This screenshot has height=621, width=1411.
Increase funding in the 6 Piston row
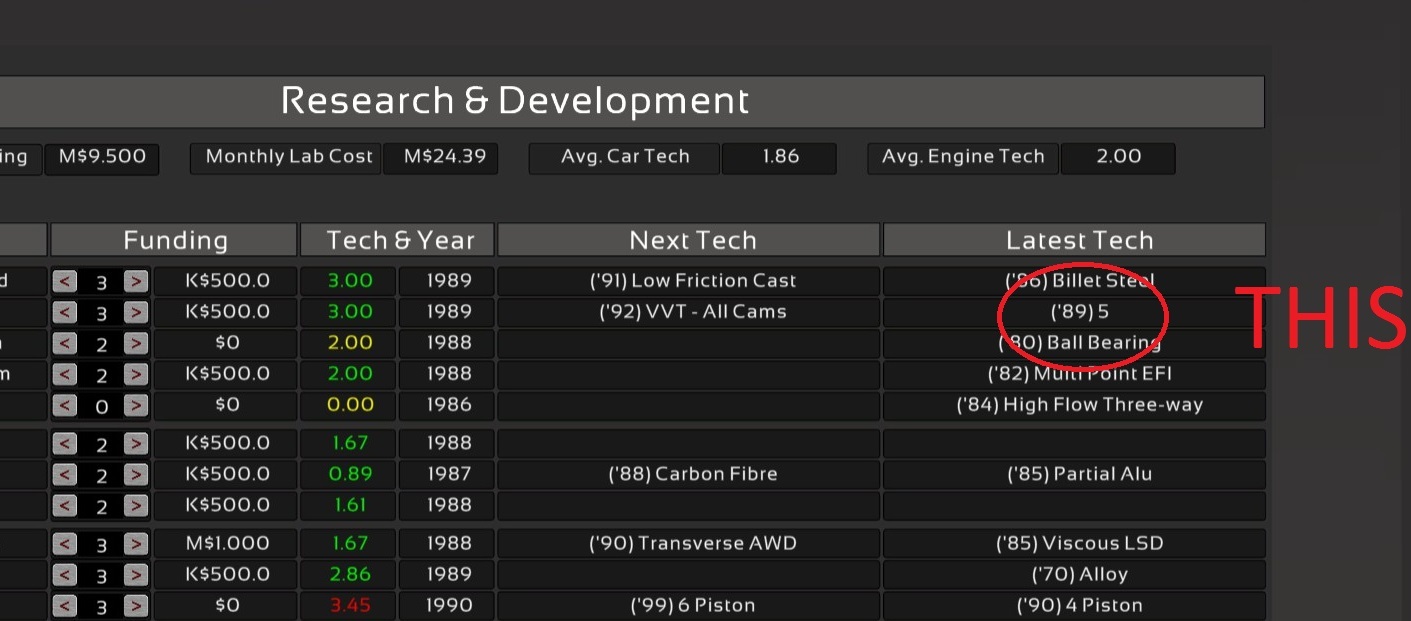pyautogui.click(x=136, y=606)
